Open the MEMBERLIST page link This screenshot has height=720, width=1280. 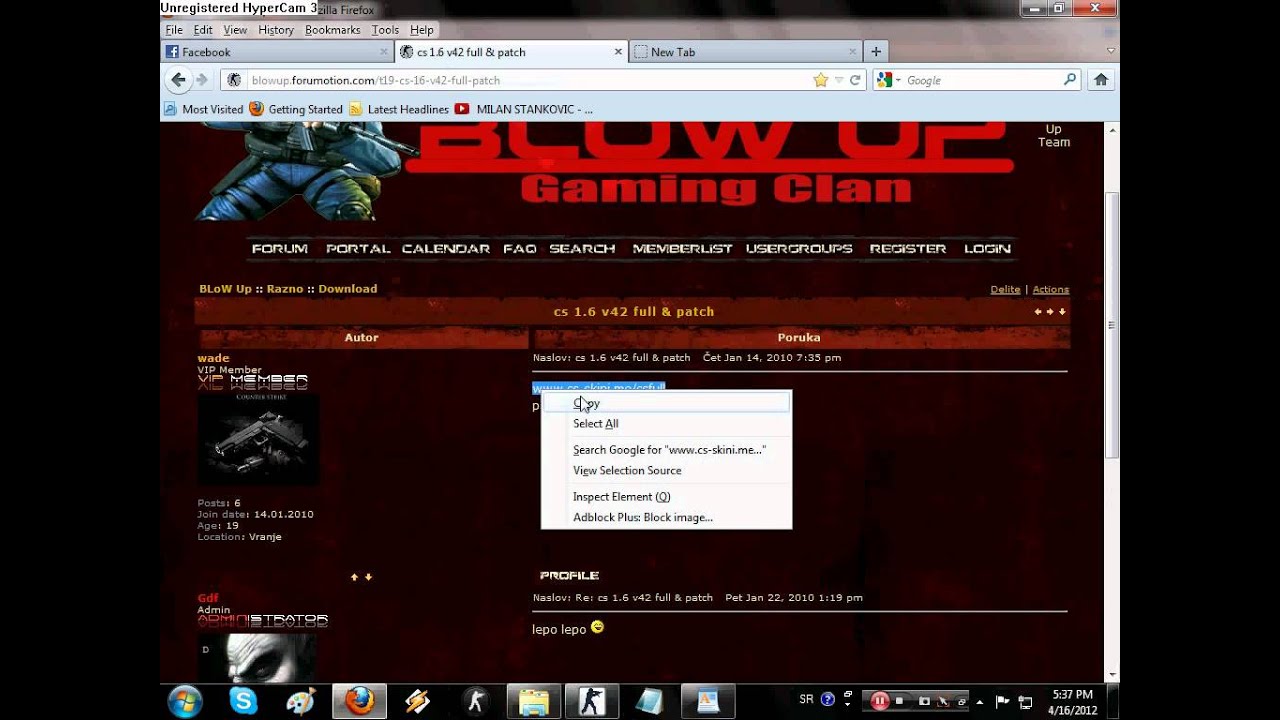[x=683, y=249]
